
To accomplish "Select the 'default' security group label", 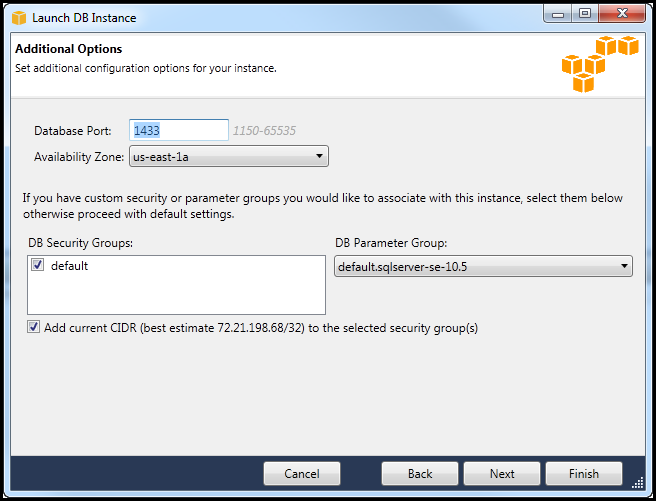I will (70, 266).
